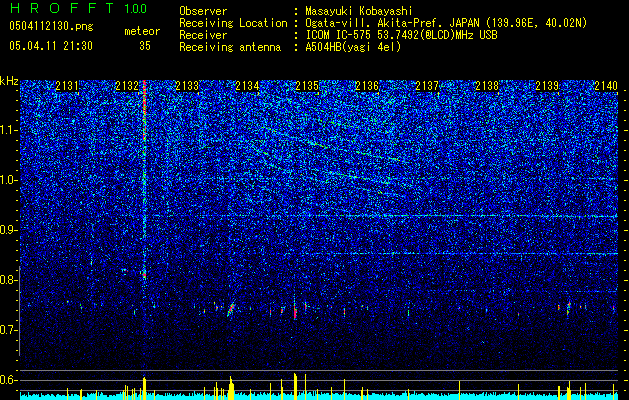Click the 2135 time marker
This screenshot has height=400, width=629.
click(307, 86)
